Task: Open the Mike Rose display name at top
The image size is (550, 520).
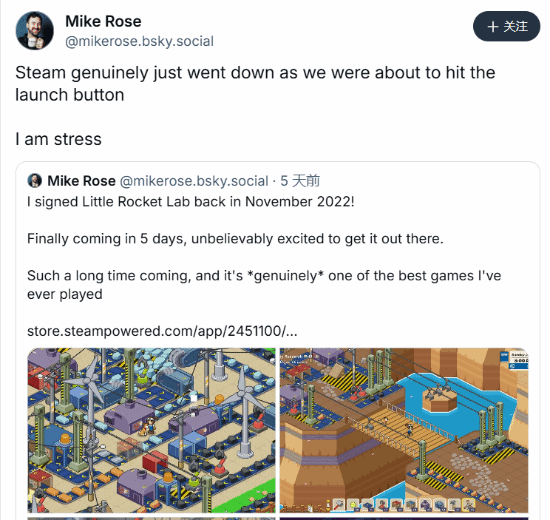Action: pyautogui.click(x=103, y=21)
